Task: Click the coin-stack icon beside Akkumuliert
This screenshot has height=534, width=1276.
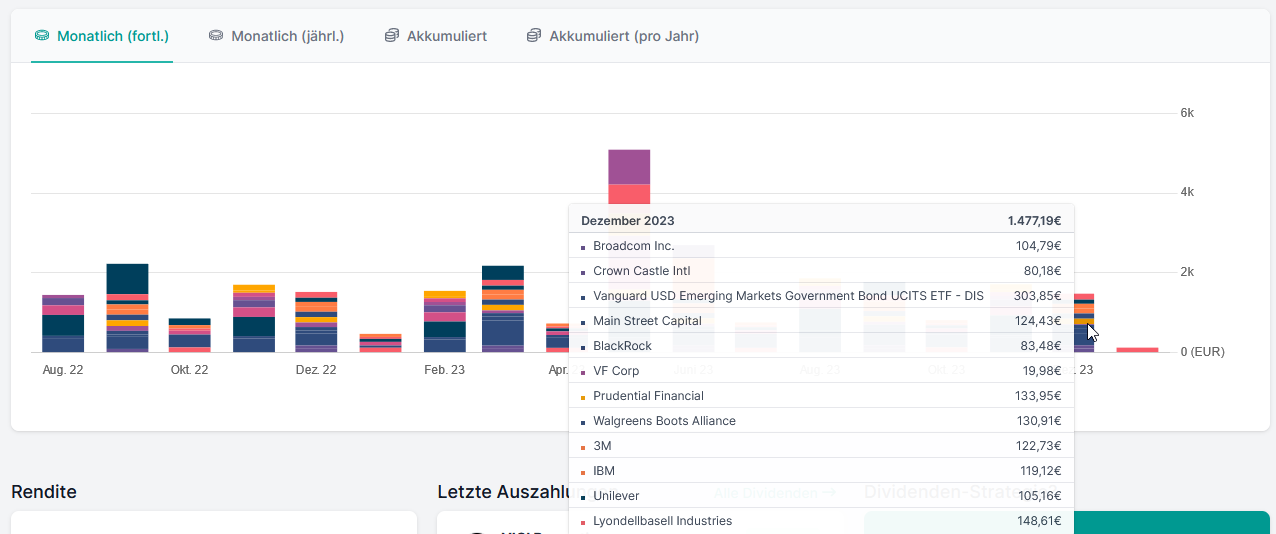Action: click(x=392, y=36)
